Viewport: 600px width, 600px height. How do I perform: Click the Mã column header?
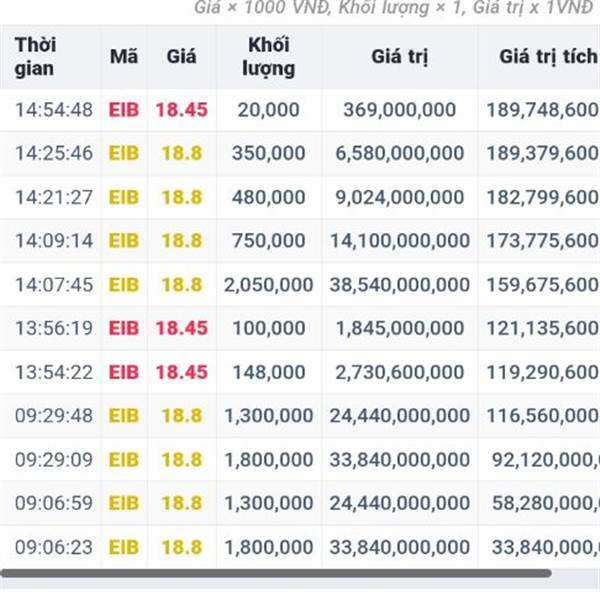124,57
